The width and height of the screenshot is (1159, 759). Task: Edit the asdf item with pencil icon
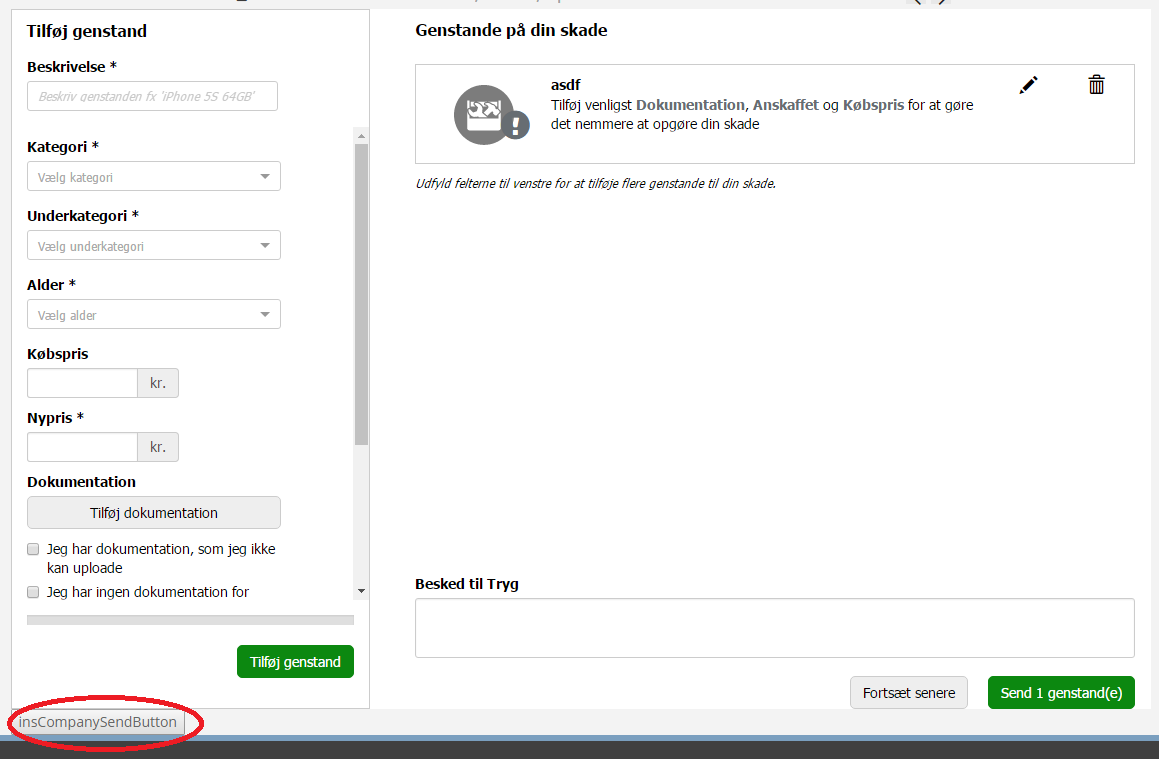pos(1028,85)
